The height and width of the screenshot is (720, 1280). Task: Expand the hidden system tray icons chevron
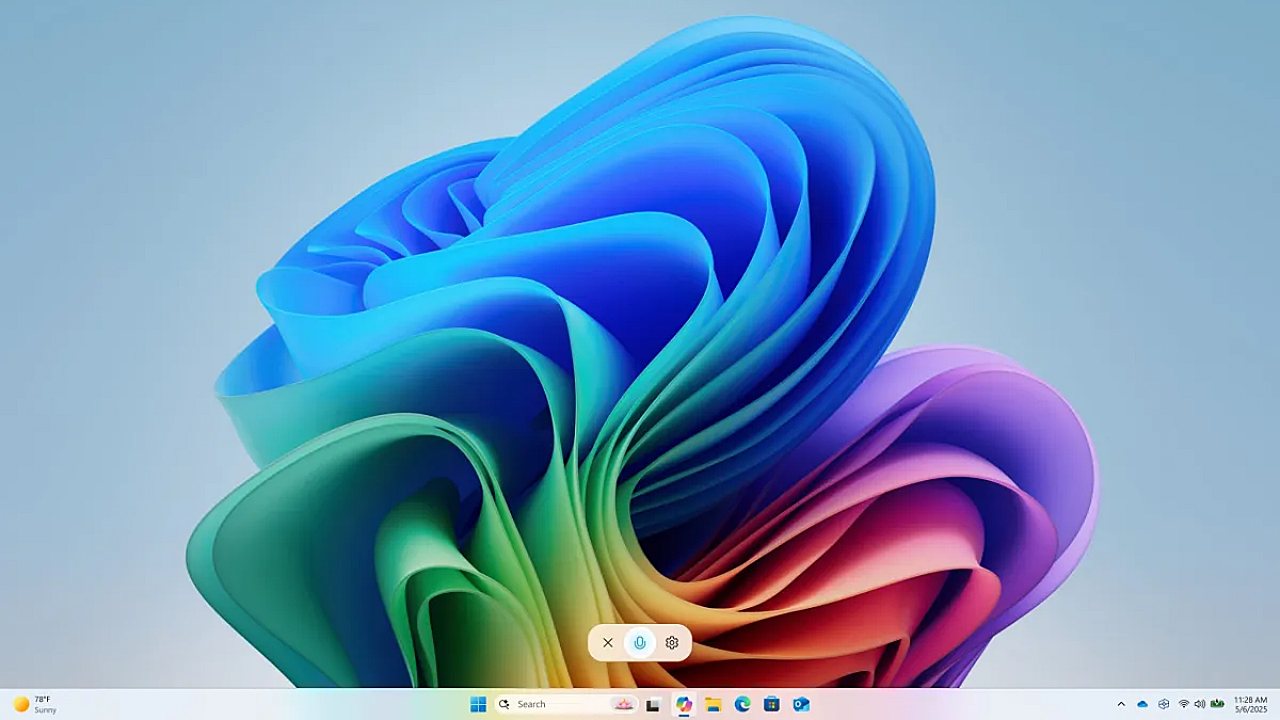pos(1121,704)
